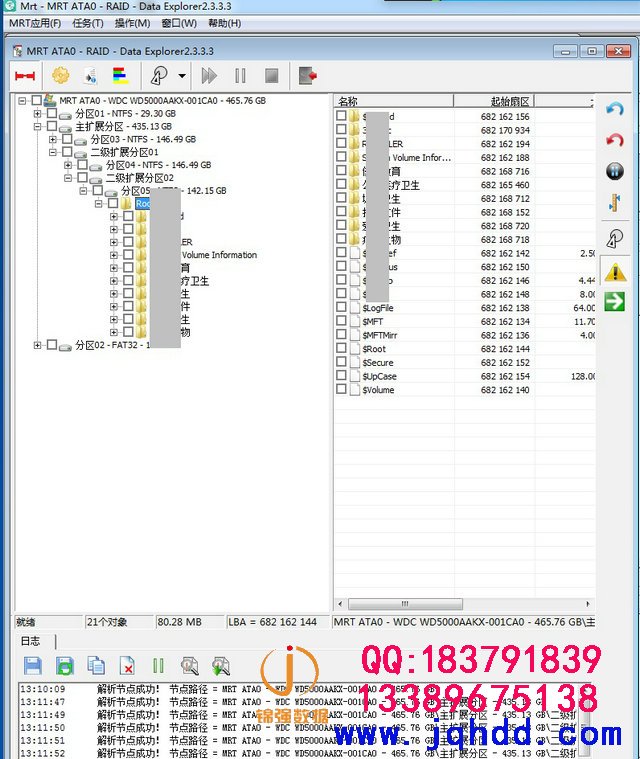Check the 分区01 NTFS 29.30 GB checkbox
The width and height of the screenshot is (640, 759).
(52, 113)
